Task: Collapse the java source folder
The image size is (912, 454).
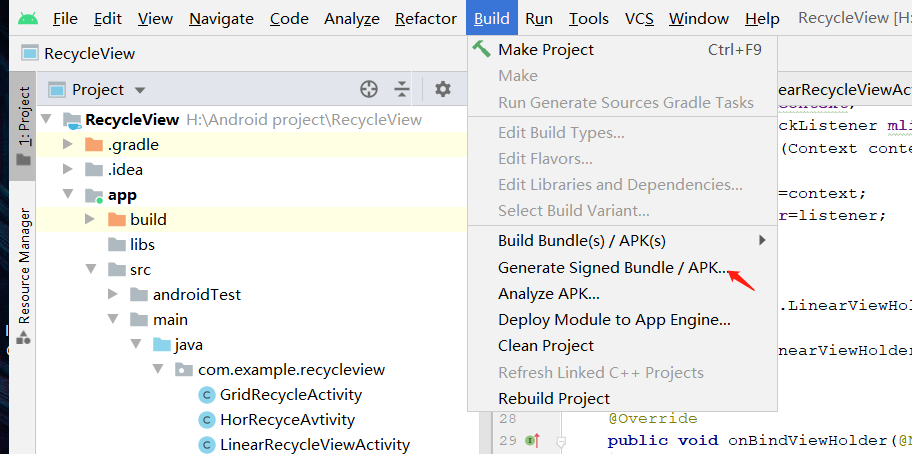Action: [135, 345]
